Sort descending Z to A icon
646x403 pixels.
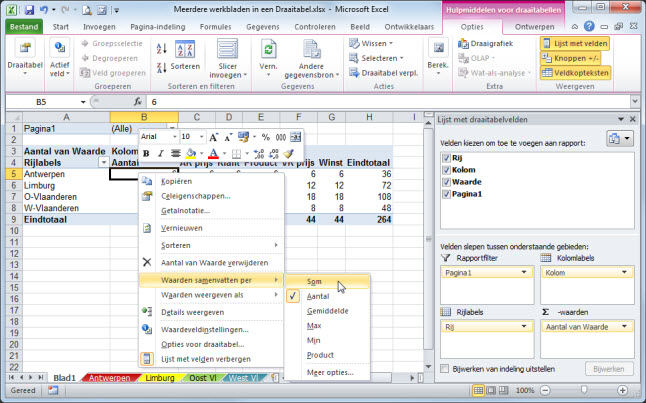pos(162,67)
